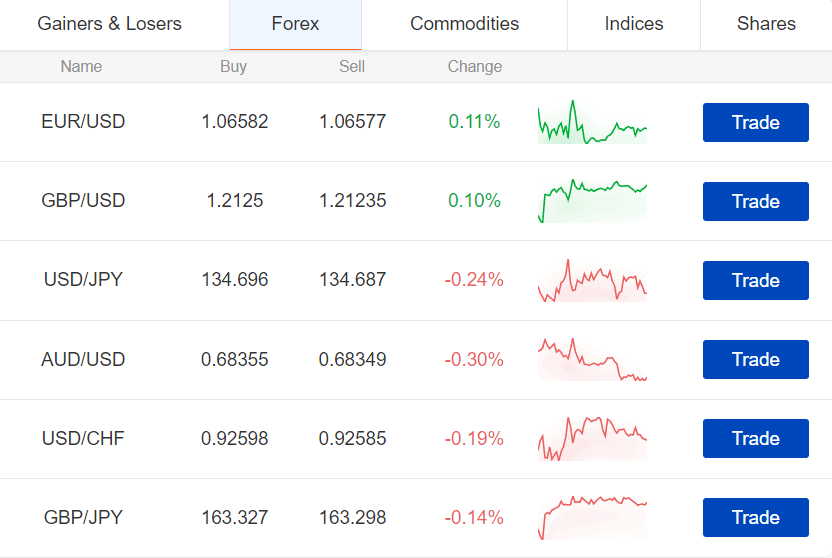
Task: Click the 0.10% change value
Action: pyautogui.click(x=474, y=200)
